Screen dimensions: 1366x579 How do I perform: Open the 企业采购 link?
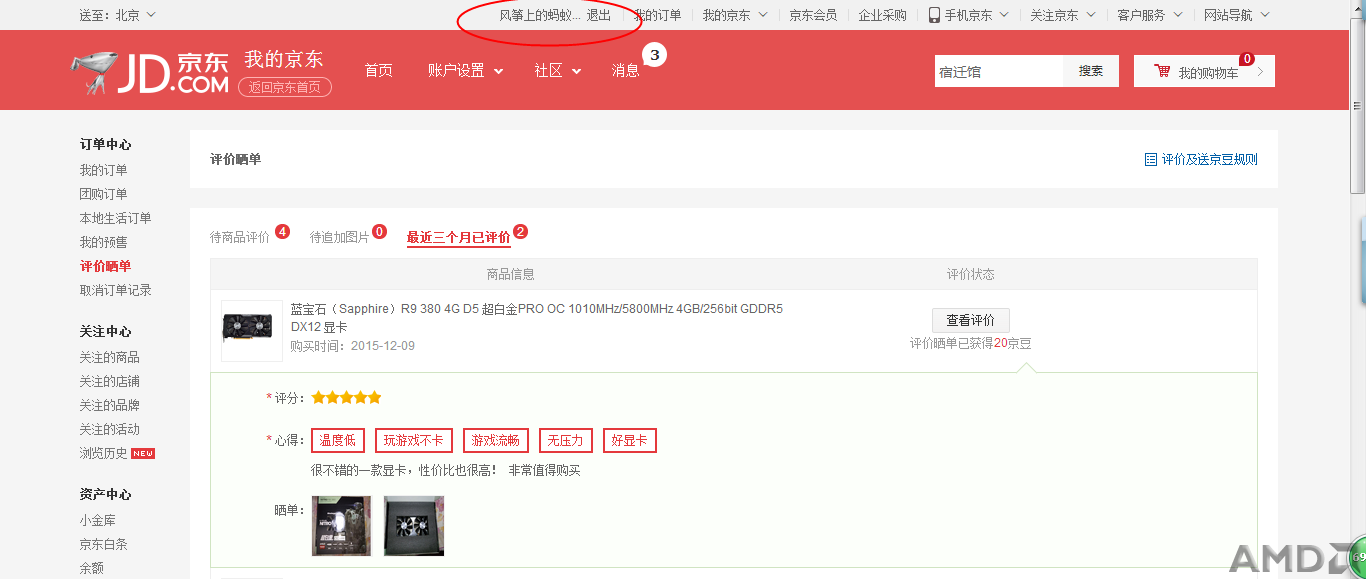tap(882, 15)
